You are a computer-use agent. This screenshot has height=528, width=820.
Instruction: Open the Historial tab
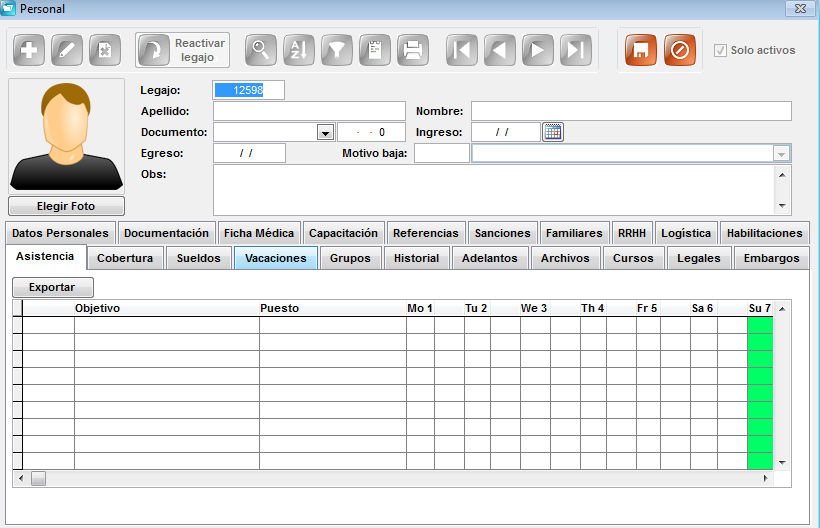click(416, 258)
